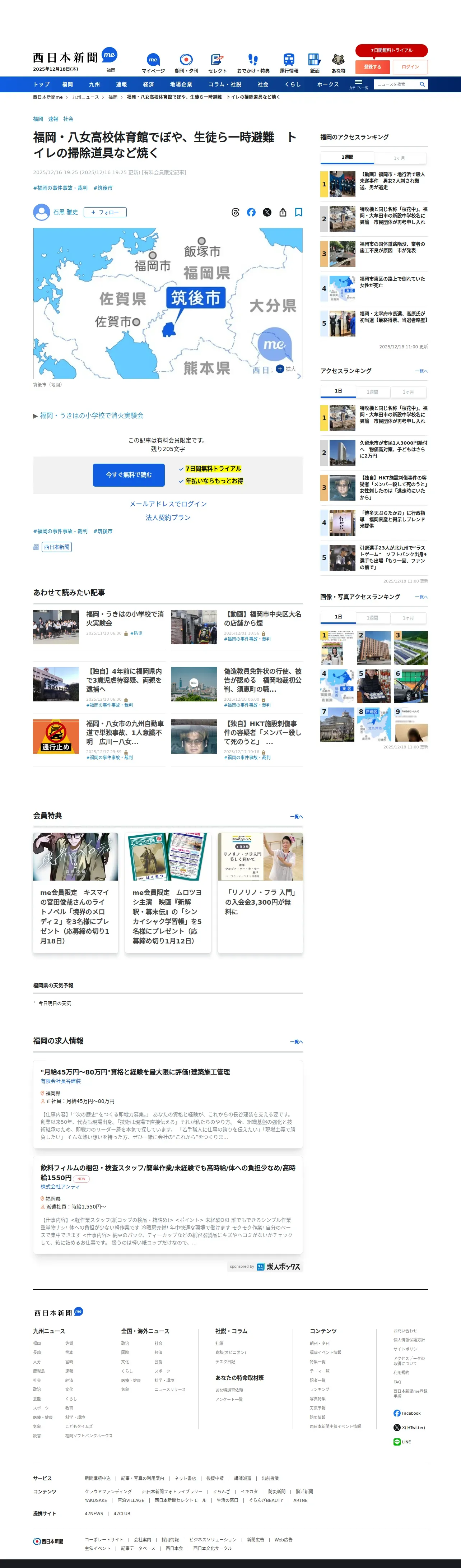The image size is (461, 1568).
Task: Switch アクセスランキング to 1週間 tab
Action: (x=372, y=392)
